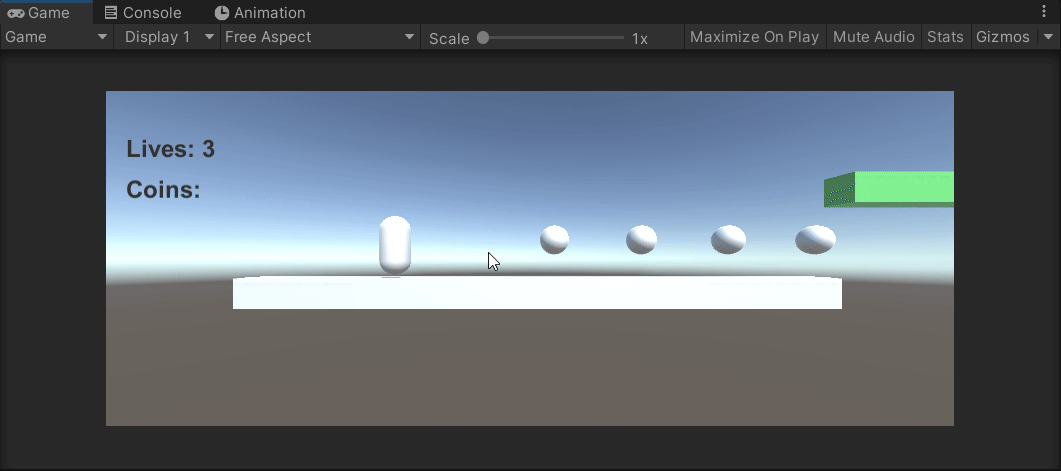Click the Lives: 3 text
Screen dimensions: 1061x471
click(x=171, y=149)
